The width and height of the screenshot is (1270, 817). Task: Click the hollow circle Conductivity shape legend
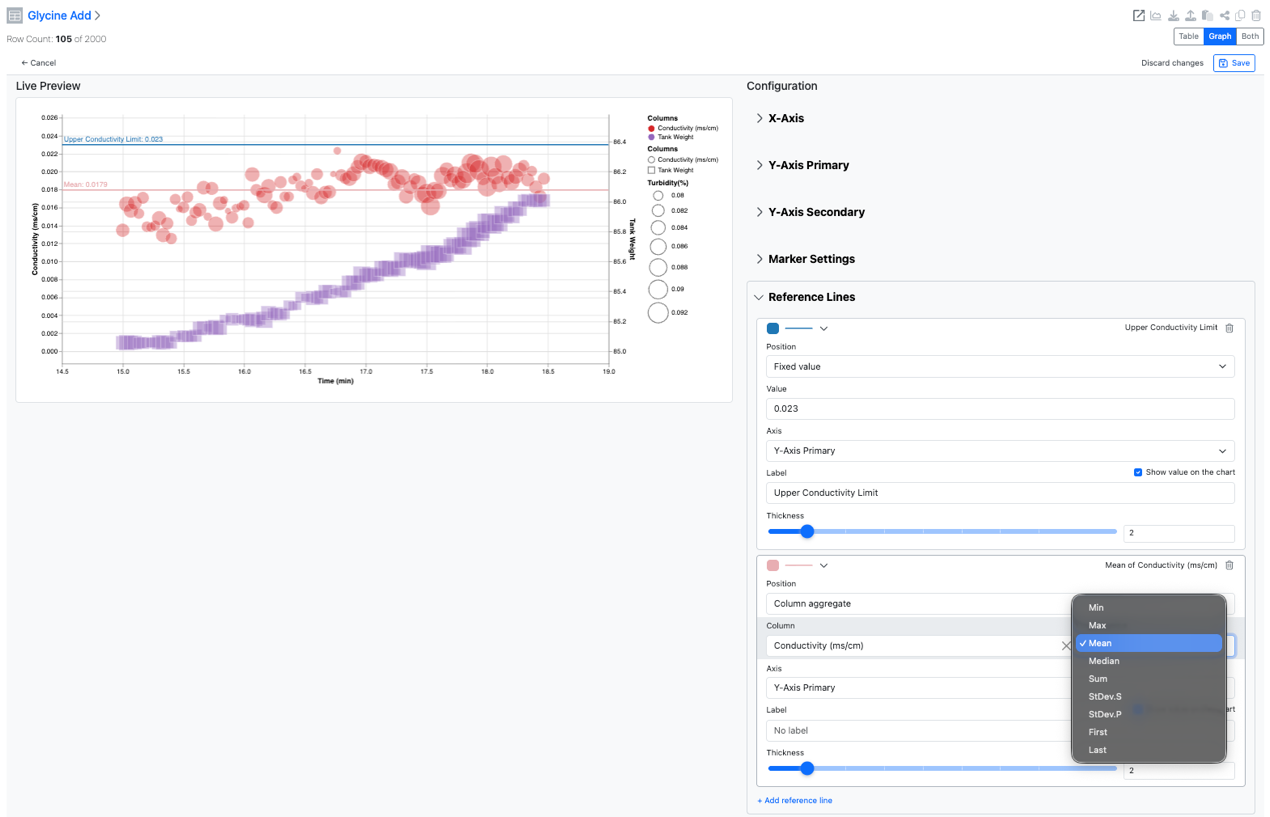tap(652, 160)
